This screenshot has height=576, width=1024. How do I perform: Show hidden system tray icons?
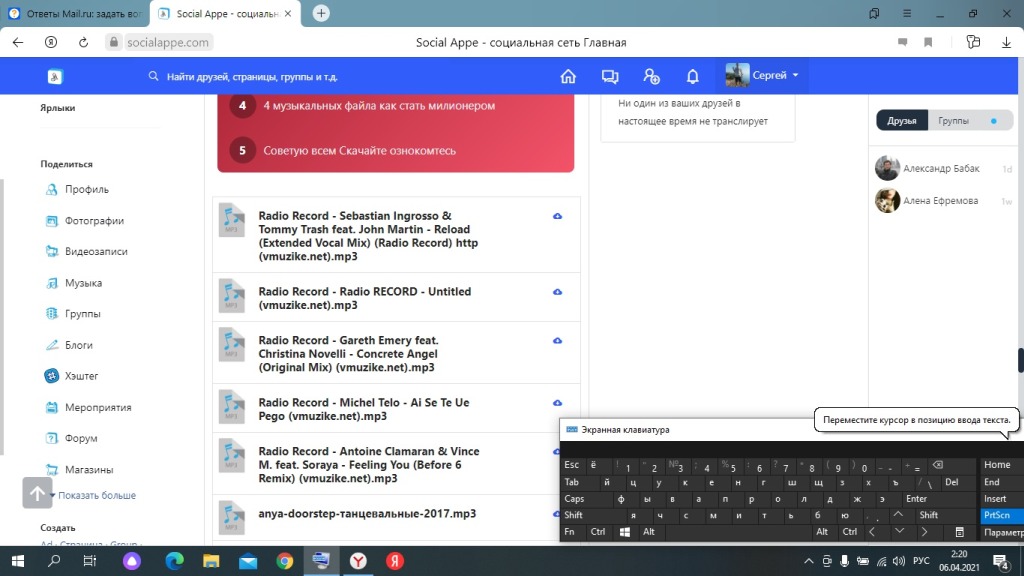[808, 561]
